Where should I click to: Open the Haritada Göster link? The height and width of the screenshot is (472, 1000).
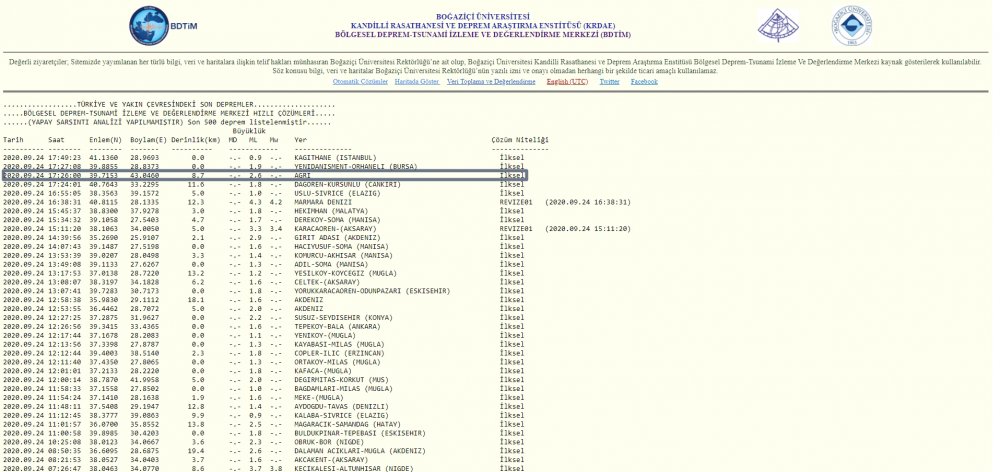[418, 81]
